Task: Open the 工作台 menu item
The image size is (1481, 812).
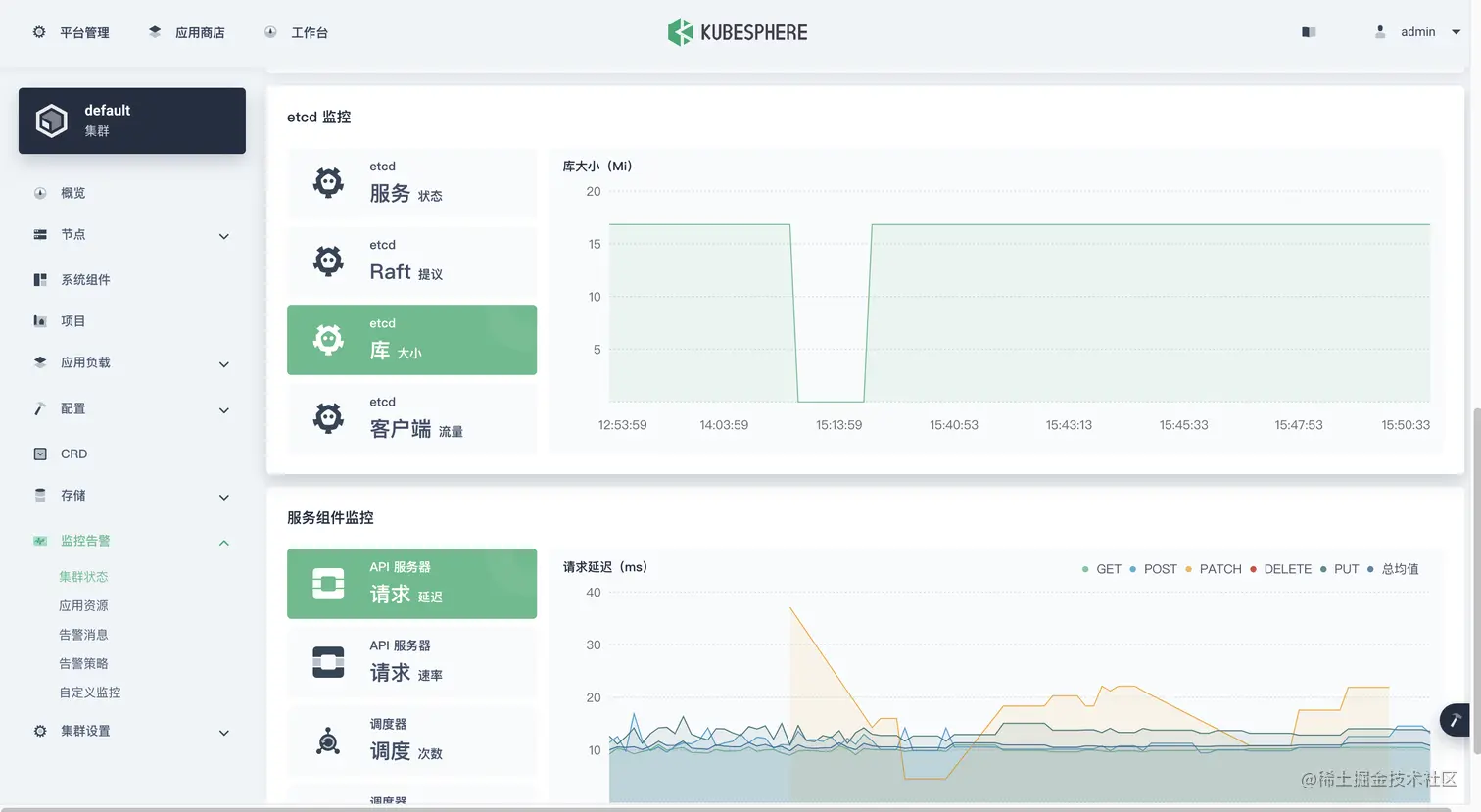Action: [310, 32]
